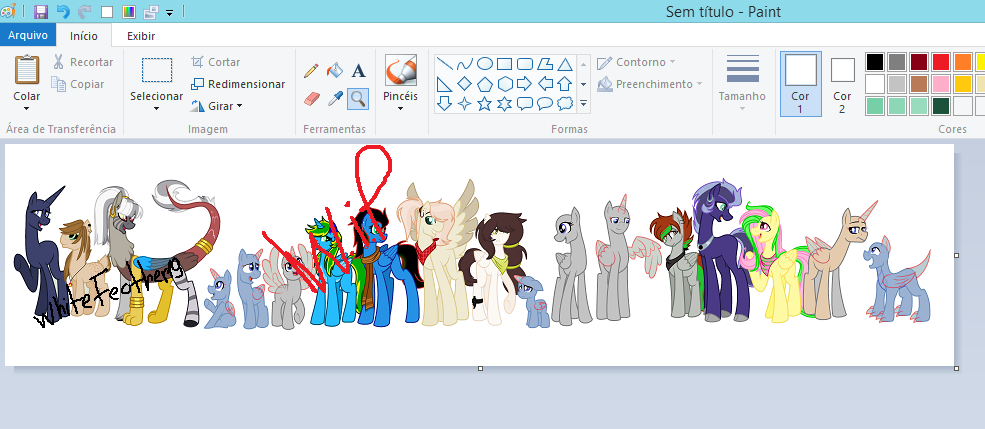Screen dimensions: 985x429
Task: Click the Colar clipboard button
Action: click(x=27, y=69)
